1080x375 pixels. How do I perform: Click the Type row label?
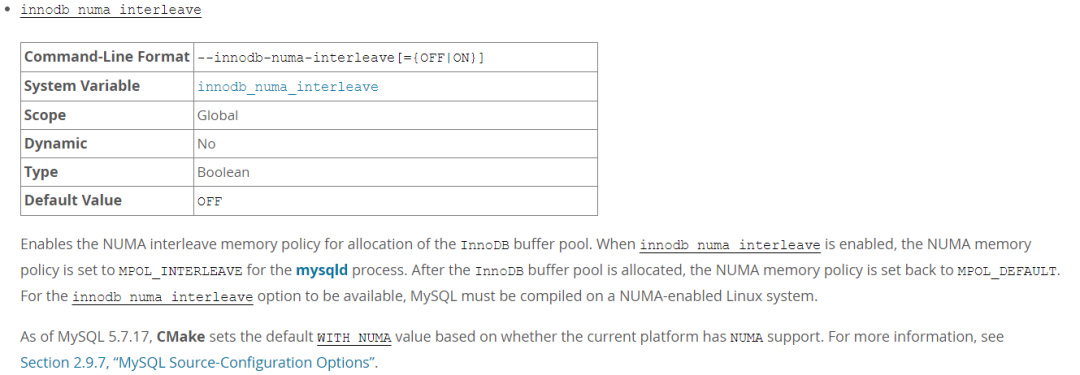(107, 172)
